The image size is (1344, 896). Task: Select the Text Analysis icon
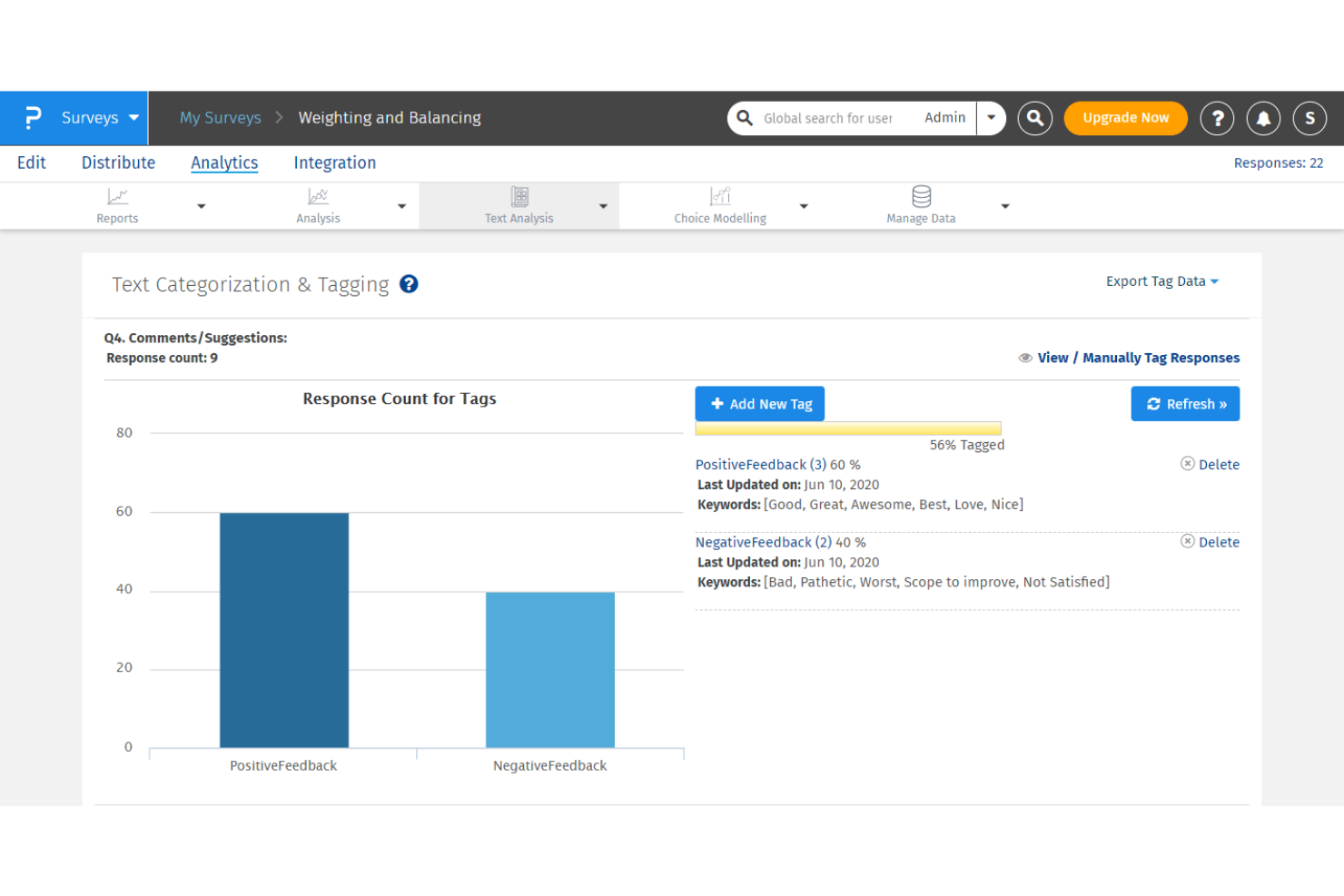(519, 197)
